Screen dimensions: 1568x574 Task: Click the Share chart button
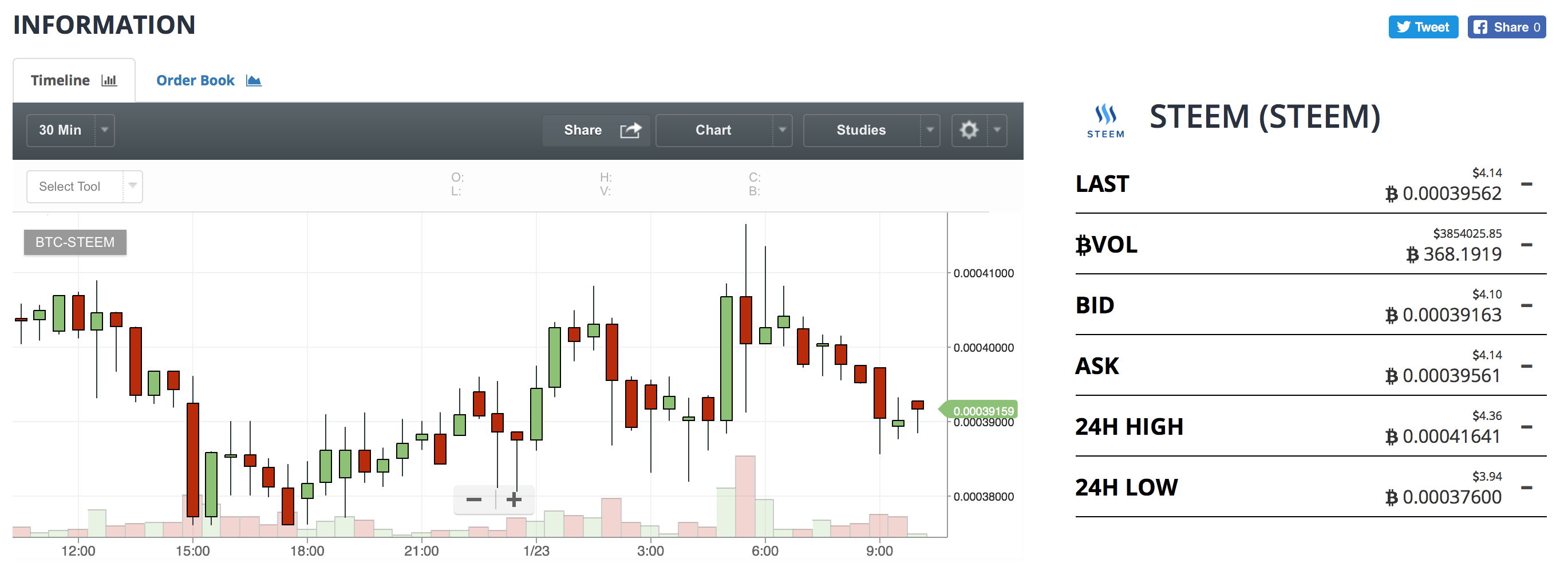[597, 130]
